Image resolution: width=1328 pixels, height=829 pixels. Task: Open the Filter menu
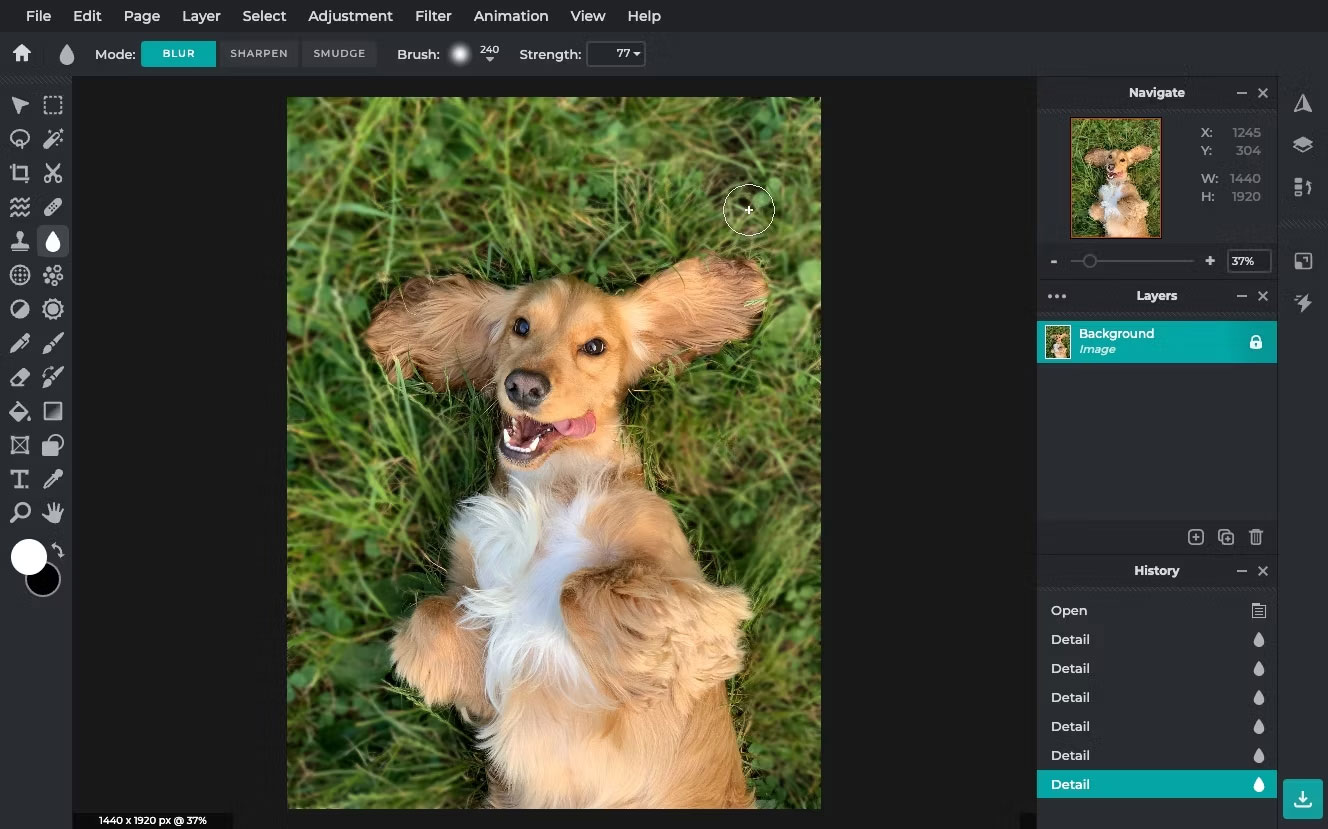click(x=433, y=16)
